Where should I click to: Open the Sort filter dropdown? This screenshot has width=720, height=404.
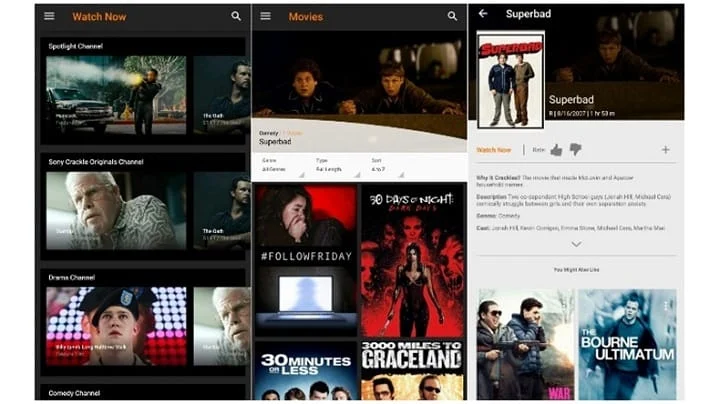click(x=388, y=165)
